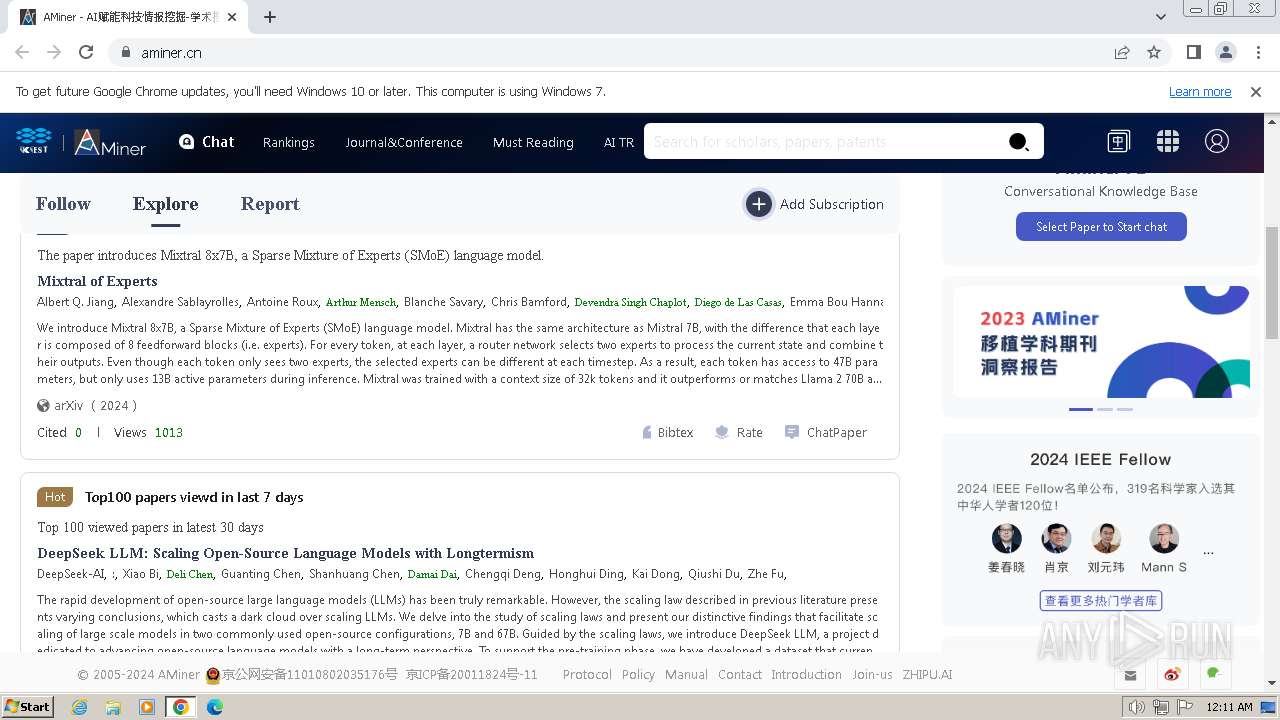Open the AMiner logo homepage
The height and width of the screenshot is (720, 1280).
coord(110,143)
